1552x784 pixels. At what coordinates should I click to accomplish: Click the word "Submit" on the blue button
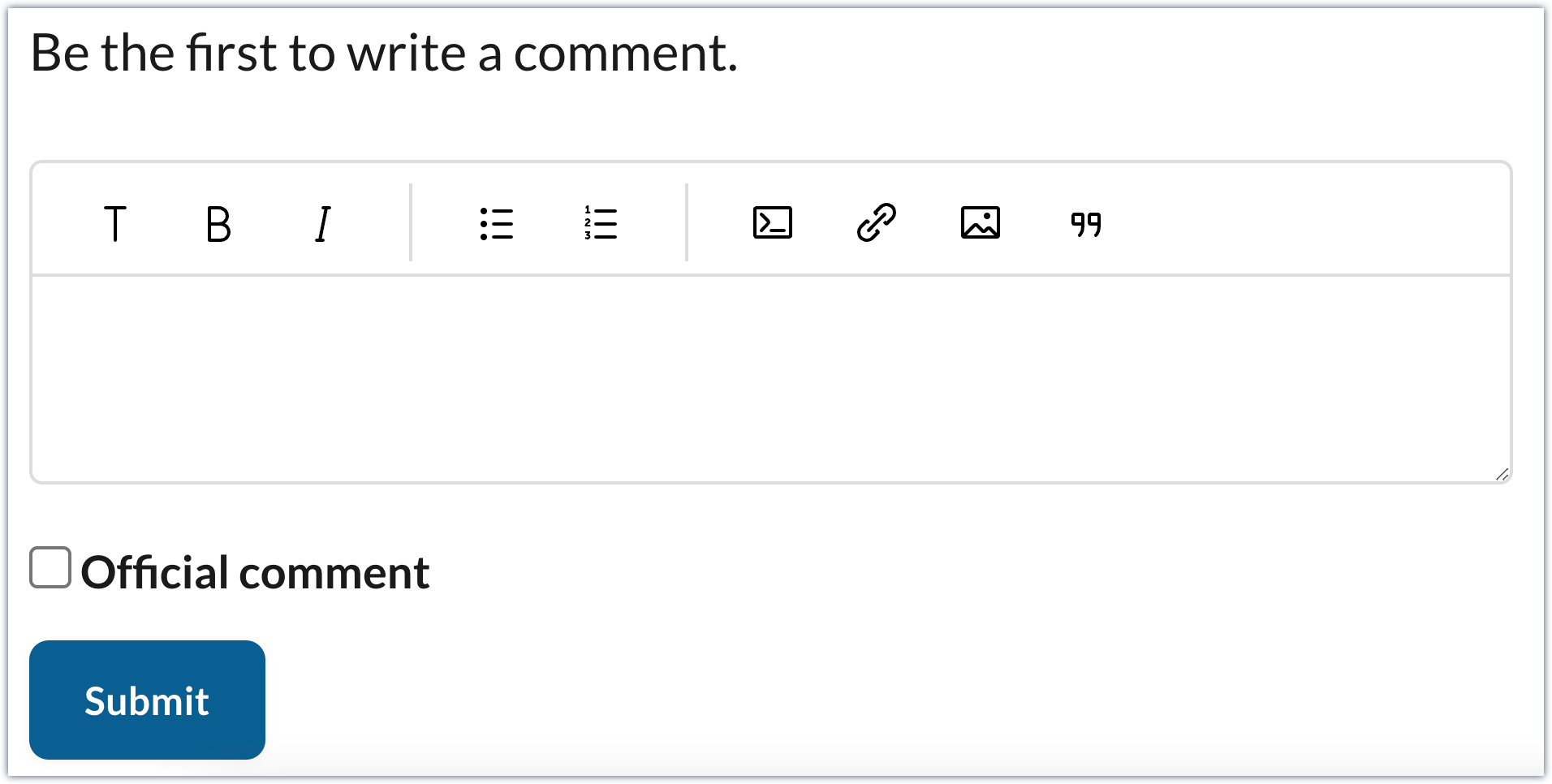(x=147, y=701)
